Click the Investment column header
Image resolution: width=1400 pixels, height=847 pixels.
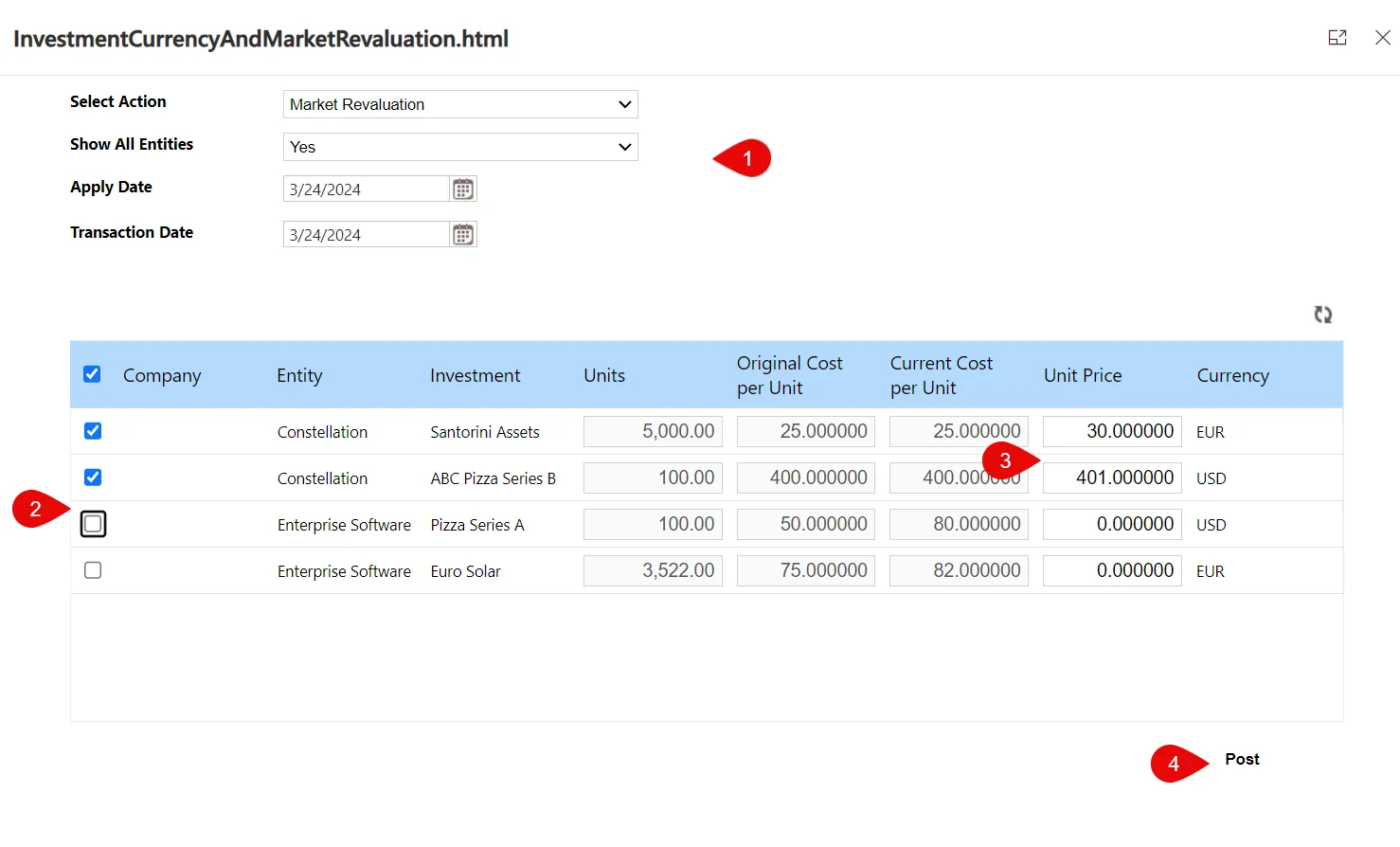[x=475, y=375]
